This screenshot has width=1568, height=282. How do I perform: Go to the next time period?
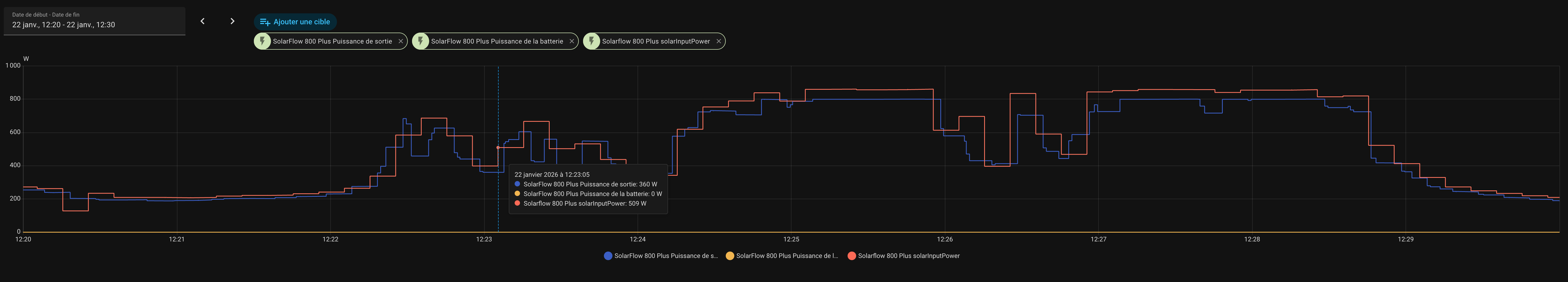[x=232, y=21]
